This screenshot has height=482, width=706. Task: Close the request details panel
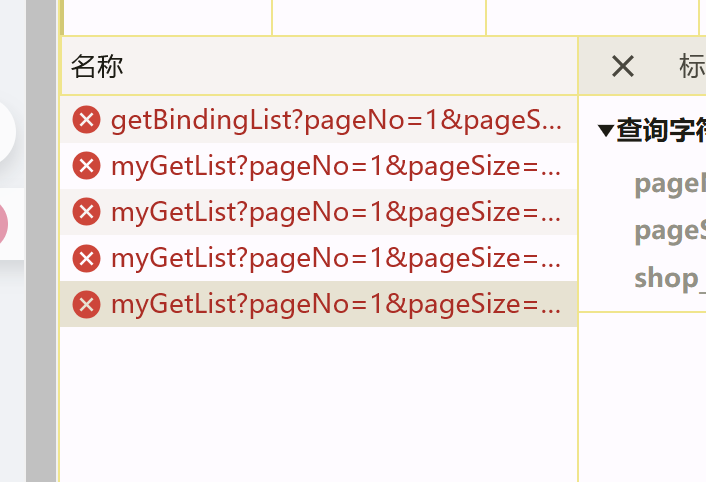[622, 67]
